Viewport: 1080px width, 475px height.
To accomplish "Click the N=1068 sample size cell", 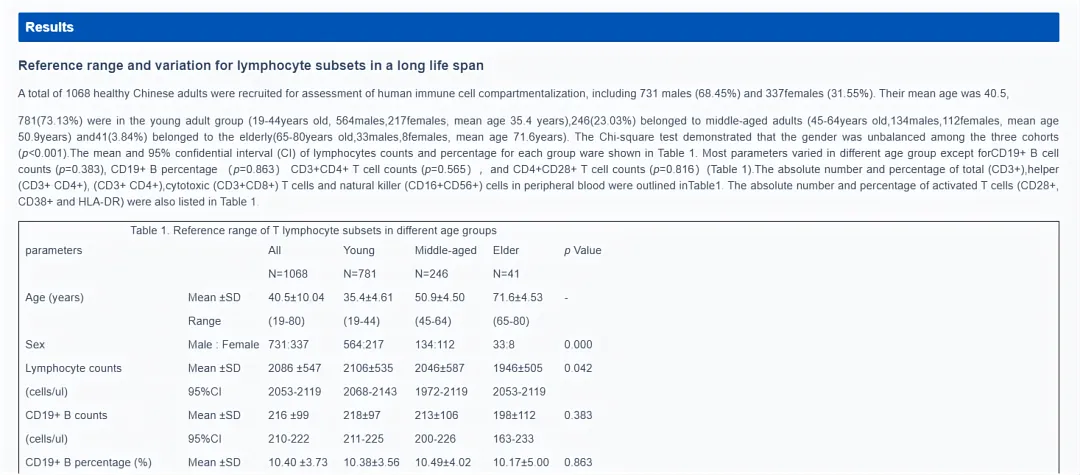I will (x=288, y=273).
